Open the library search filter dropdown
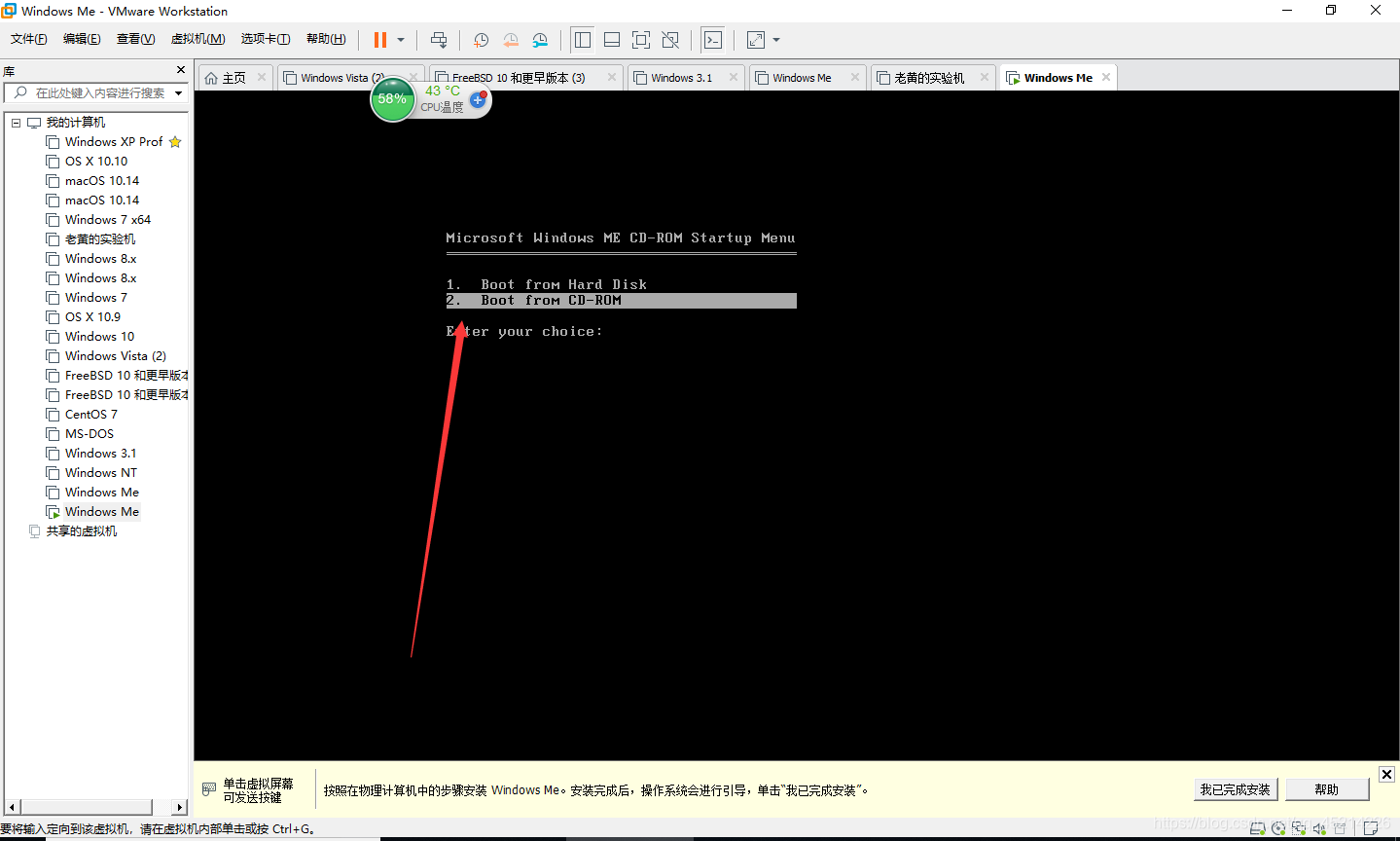The image size is (1400, 841). 179,93
